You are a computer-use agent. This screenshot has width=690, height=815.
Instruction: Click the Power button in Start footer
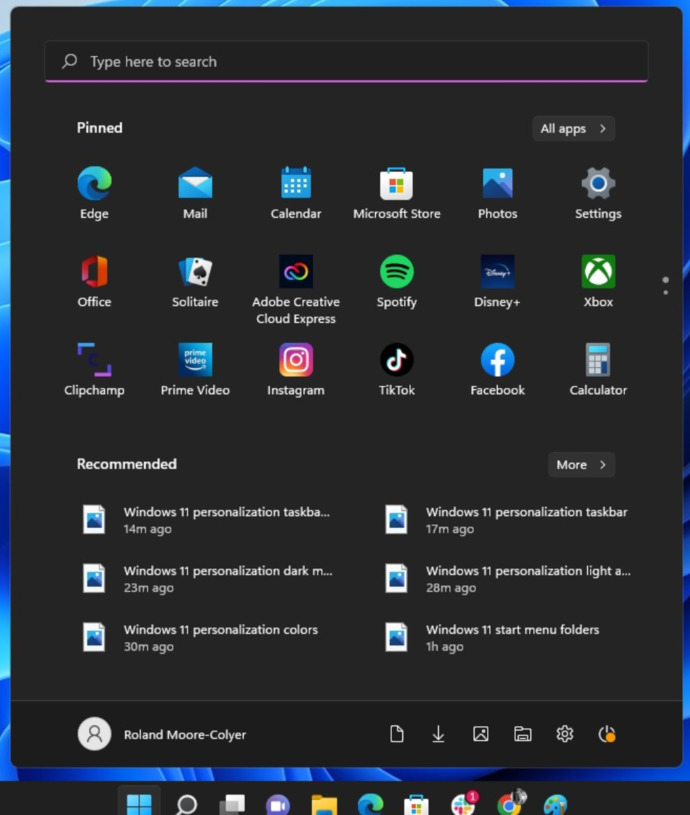click(x=606, y=734)
